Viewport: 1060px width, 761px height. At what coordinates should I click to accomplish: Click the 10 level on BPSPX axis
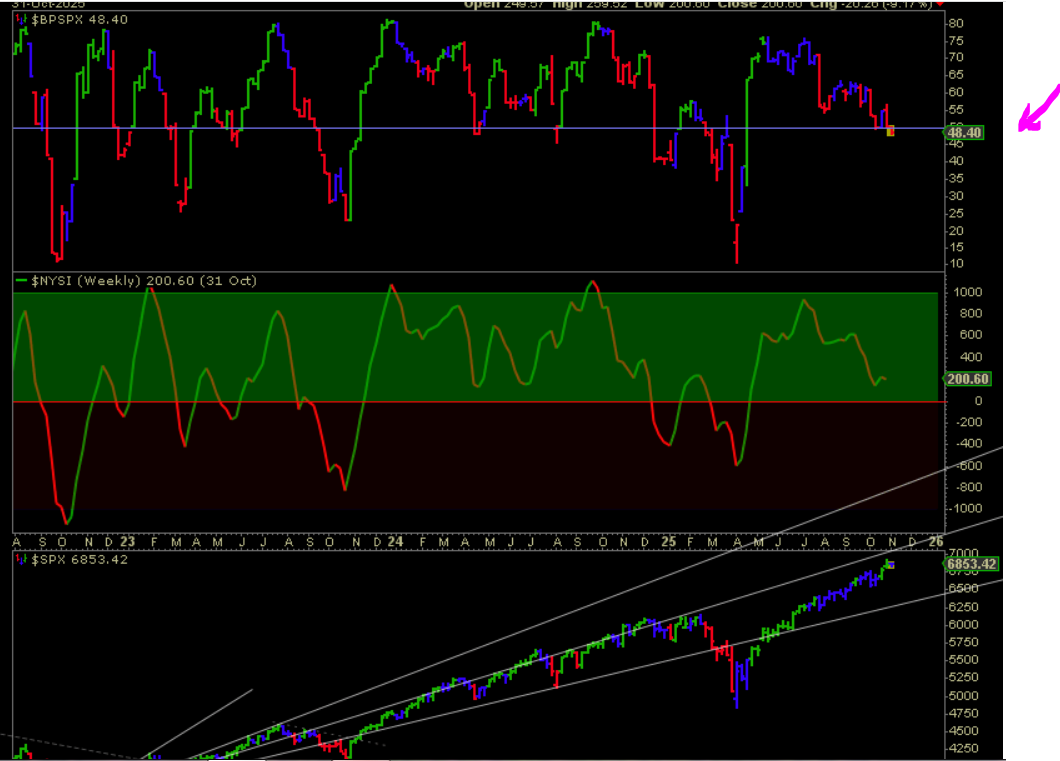[x=955, y=264]
